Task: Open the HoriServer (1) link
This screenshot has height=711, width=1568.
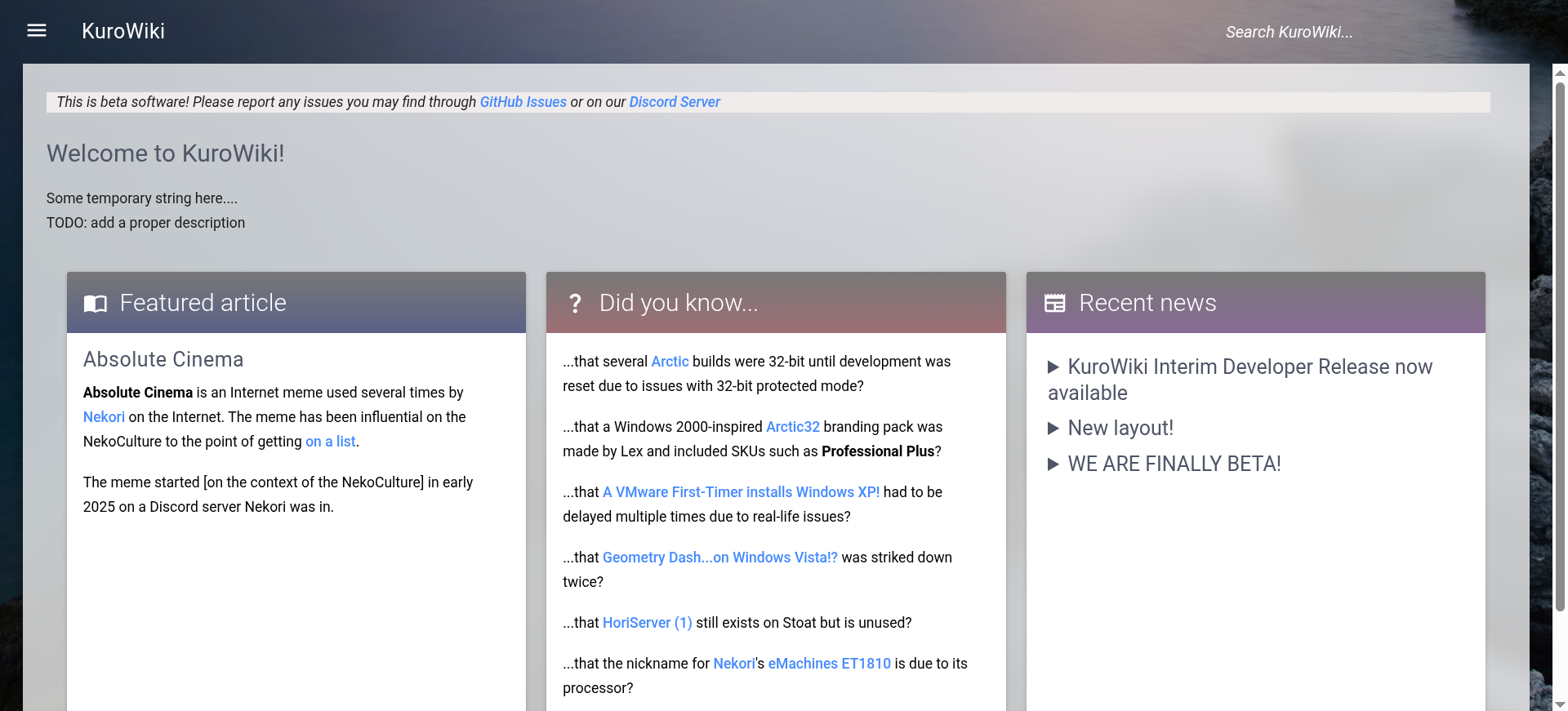Action: tap(647, 623)
